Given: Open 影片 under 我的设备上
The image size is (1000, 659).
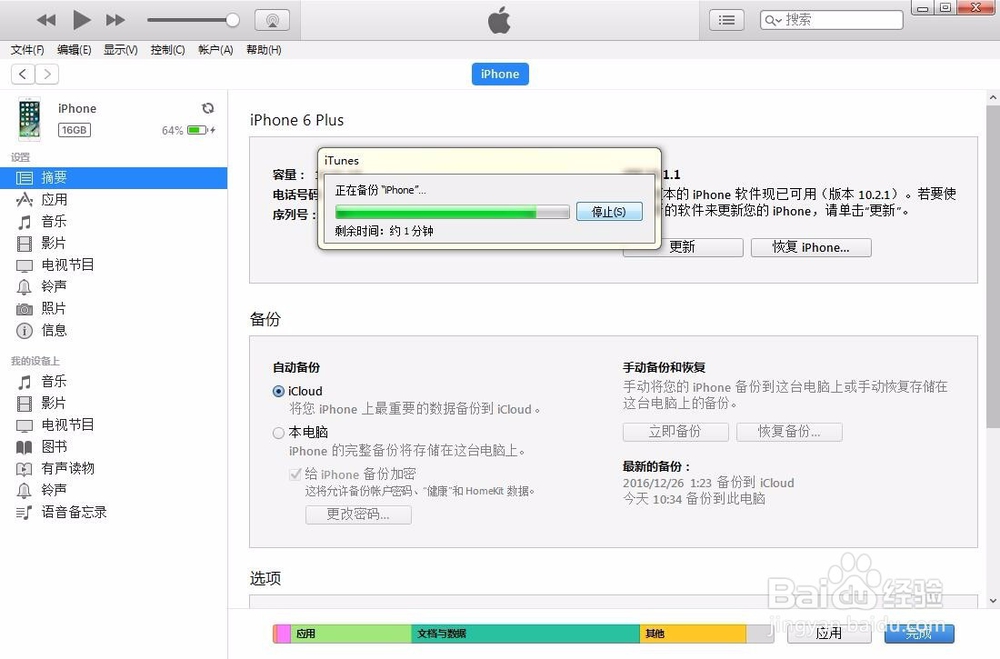Looking at the screenshot, I should click(x=114, y=403).
